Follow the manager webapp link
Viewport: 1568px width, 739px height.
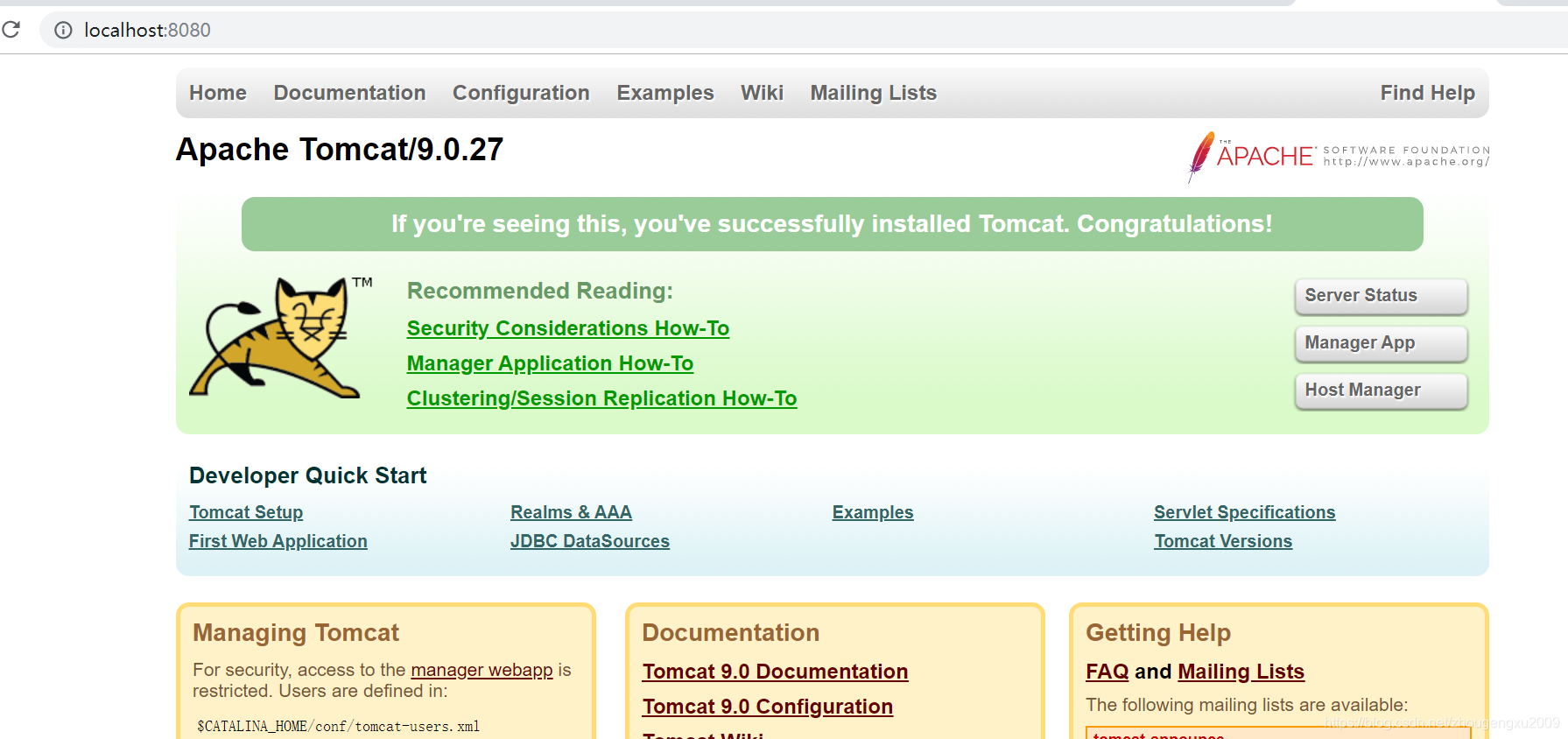482,670
